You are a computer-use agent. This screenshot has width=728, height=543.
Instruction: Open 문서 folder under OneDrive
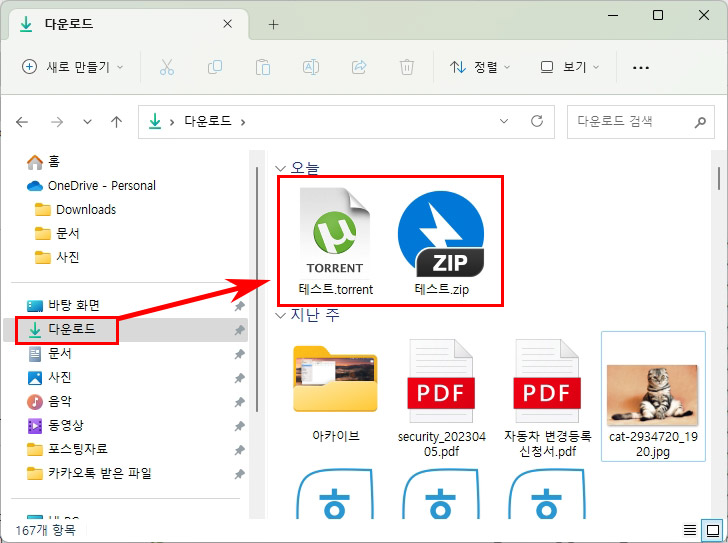(57, 233)
